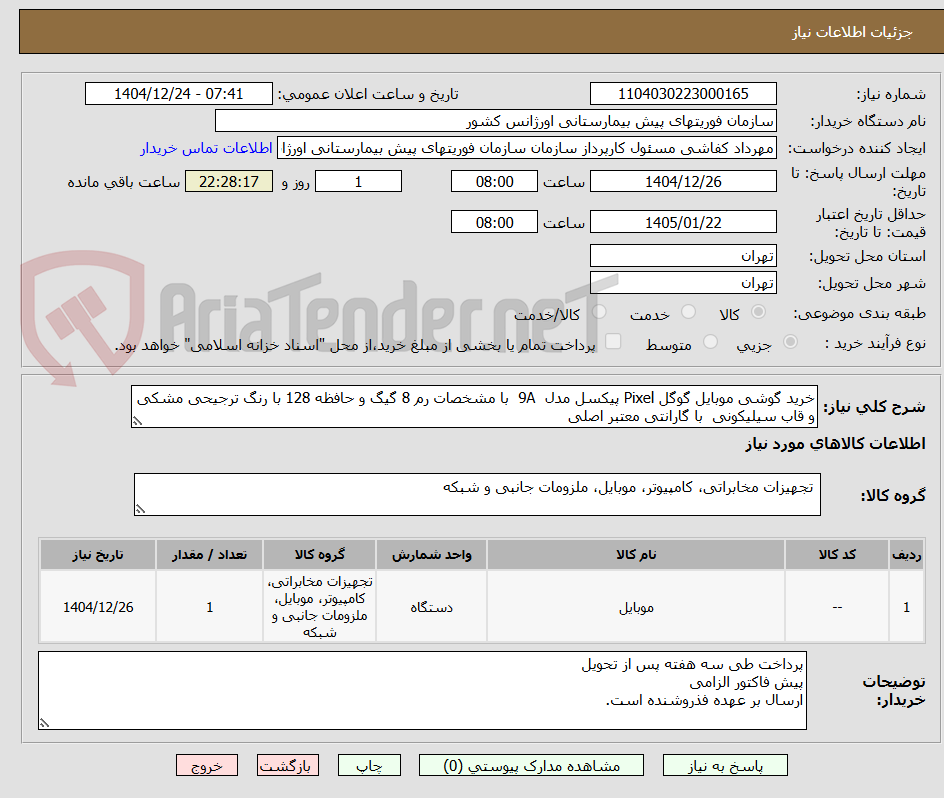Click the buyer notes text area
The height and width of the screenshot is (798, 944).
[422, 690]
